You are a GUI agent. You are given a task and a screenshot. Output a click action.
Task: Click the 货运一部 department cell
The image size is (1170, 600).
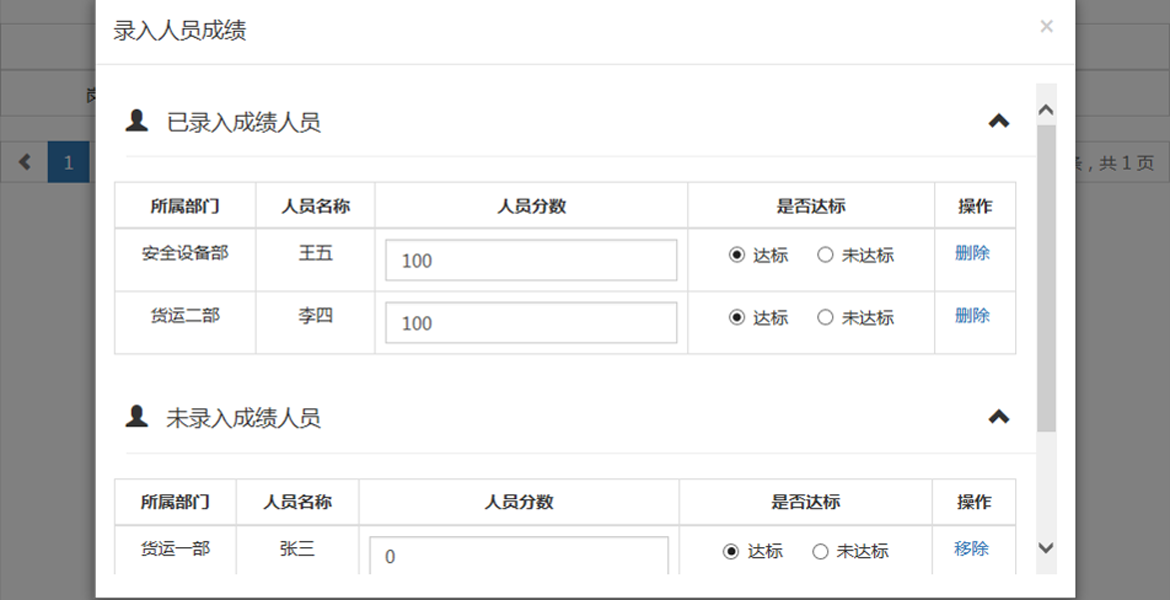(x=175, y=549)
